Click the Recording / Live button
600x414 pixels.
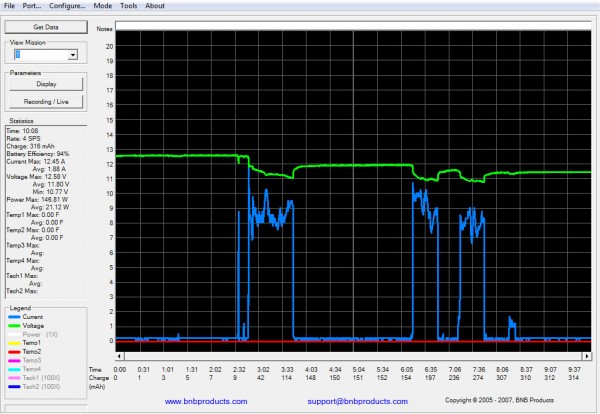pyautogui.click(x=45, y=101)
